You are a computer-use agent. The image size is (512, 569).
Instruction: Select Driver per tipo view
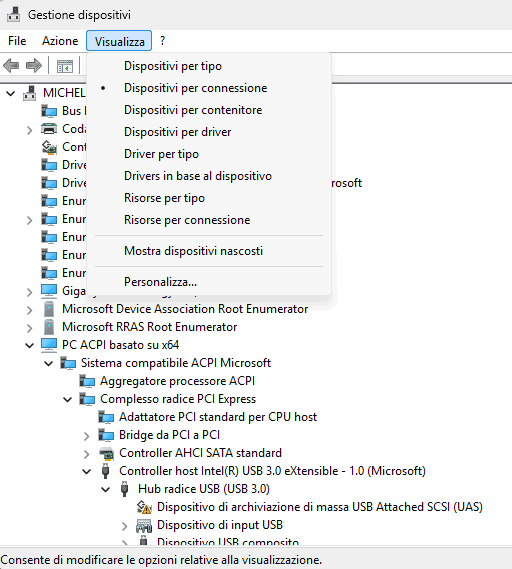pyautogui.click(x=209, y=154)
